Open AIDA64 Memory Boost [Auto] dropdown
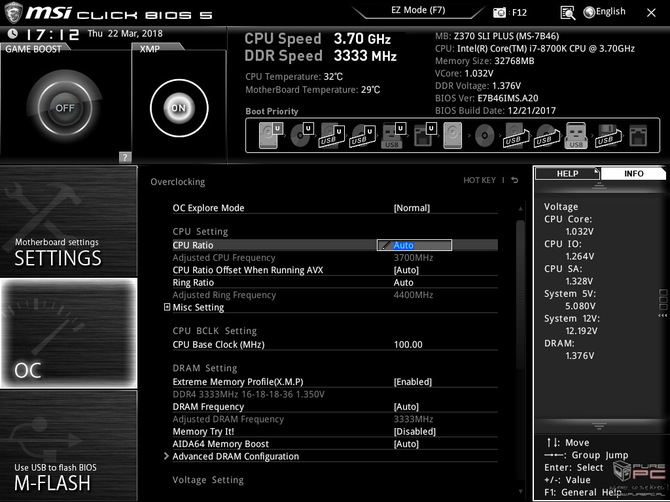 pyautogui.click(x=406, y=443)
